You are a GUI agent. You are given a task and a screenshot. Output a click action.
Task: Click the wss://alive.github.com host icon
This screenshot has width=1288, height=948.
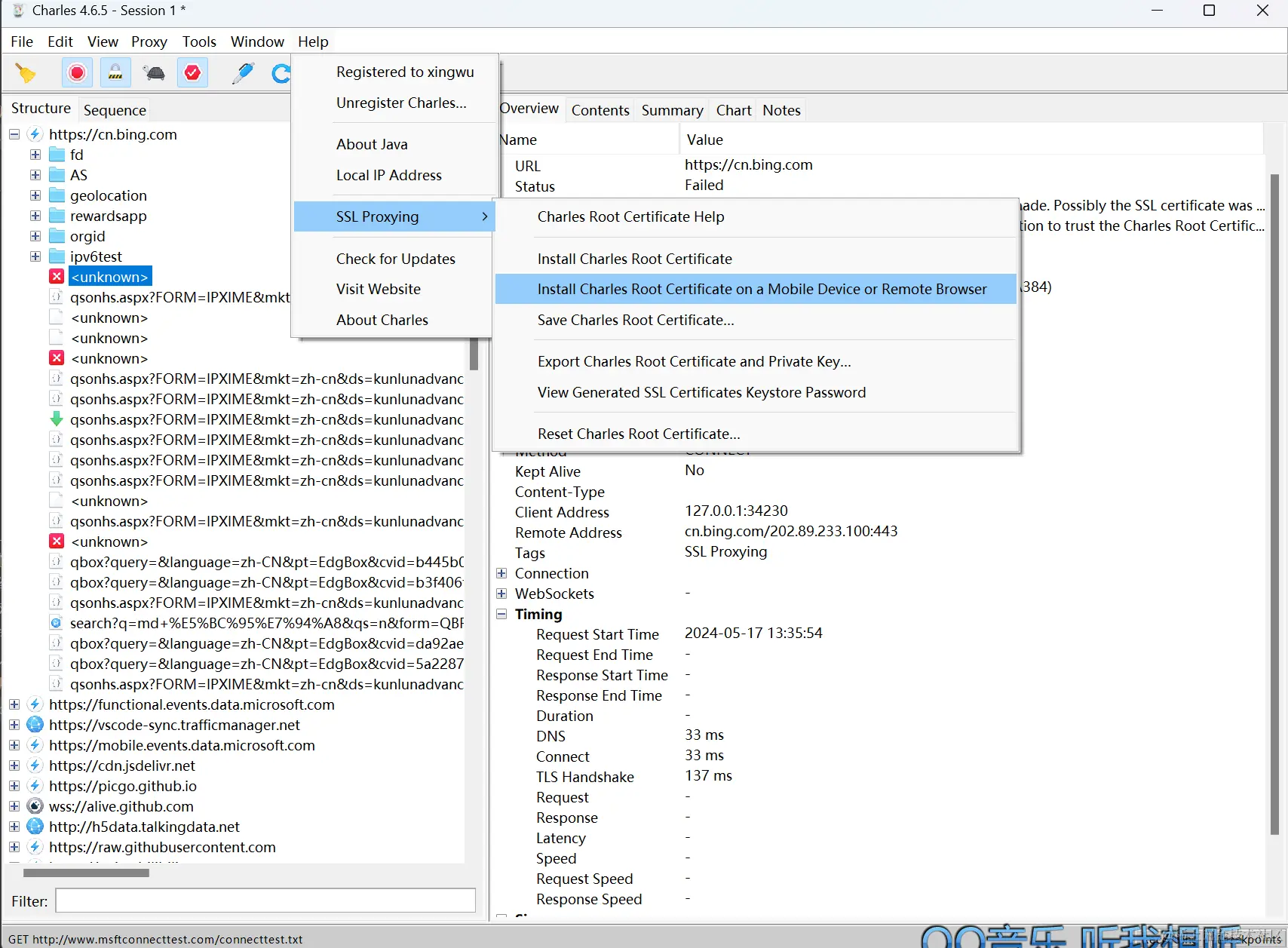coord(35,806)
